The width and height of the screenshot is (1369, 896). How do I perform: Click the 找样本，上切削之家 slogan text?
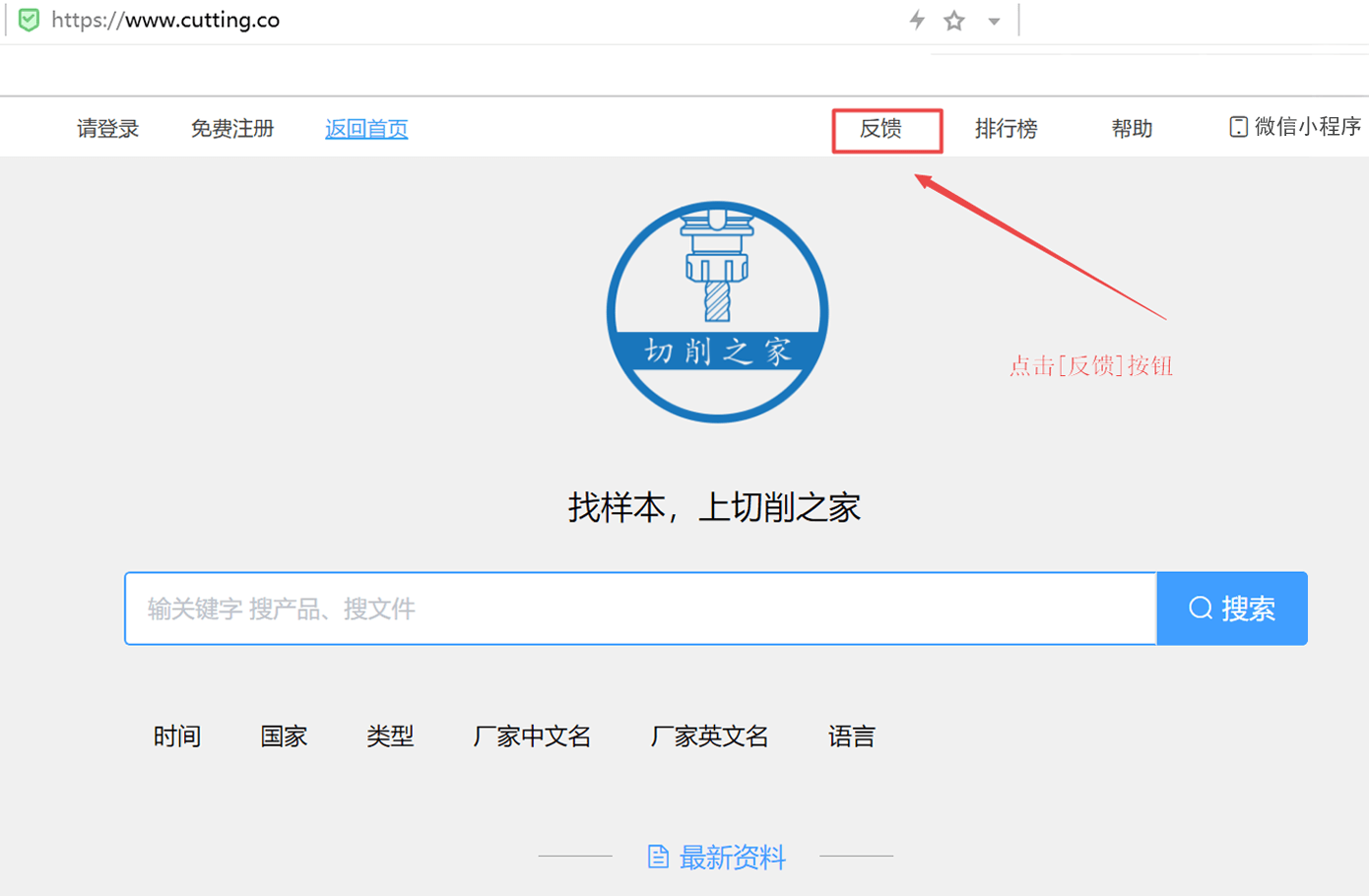[715, 507]
